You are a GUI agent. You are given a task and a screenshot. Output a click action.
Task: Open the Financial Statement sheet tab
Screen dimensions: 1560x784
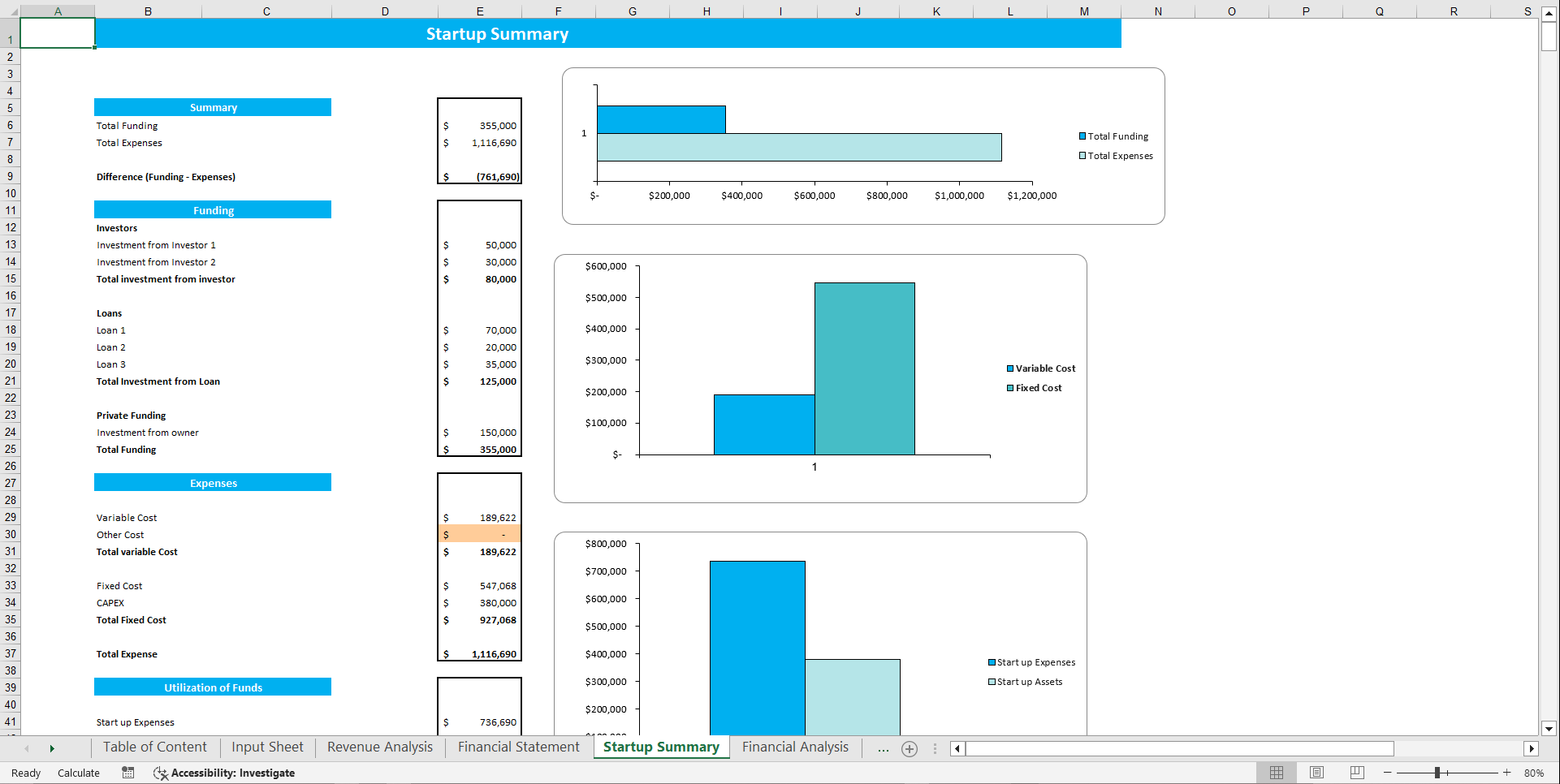pyautogui.click(x=518, y=747)
